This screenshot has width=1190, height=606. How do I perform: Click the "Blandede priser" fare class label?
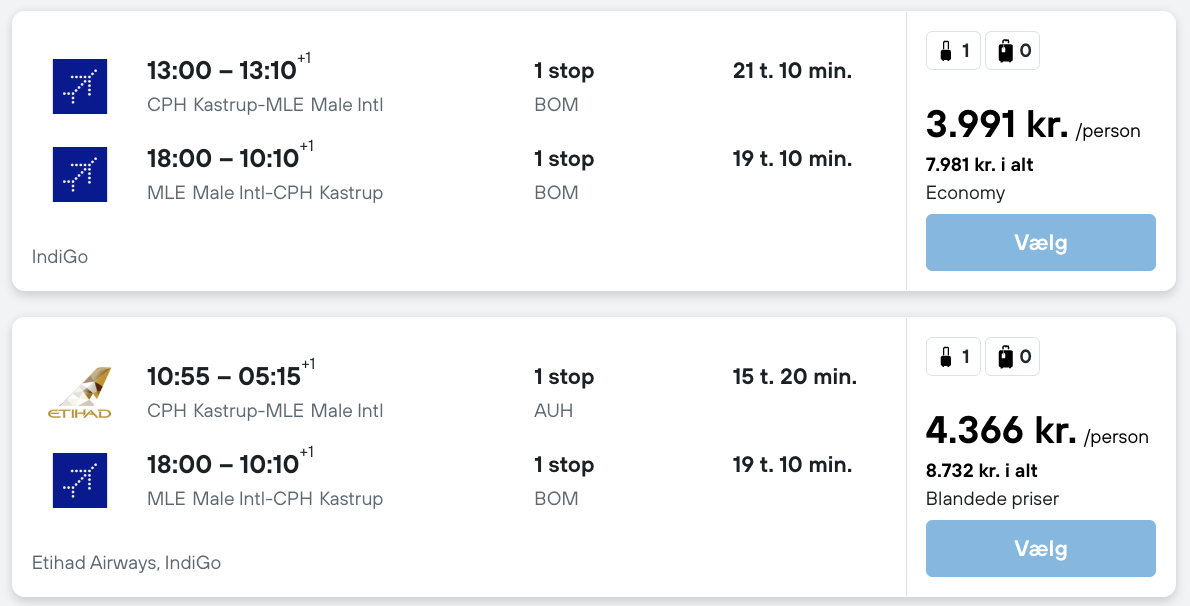tap(992, 499)
